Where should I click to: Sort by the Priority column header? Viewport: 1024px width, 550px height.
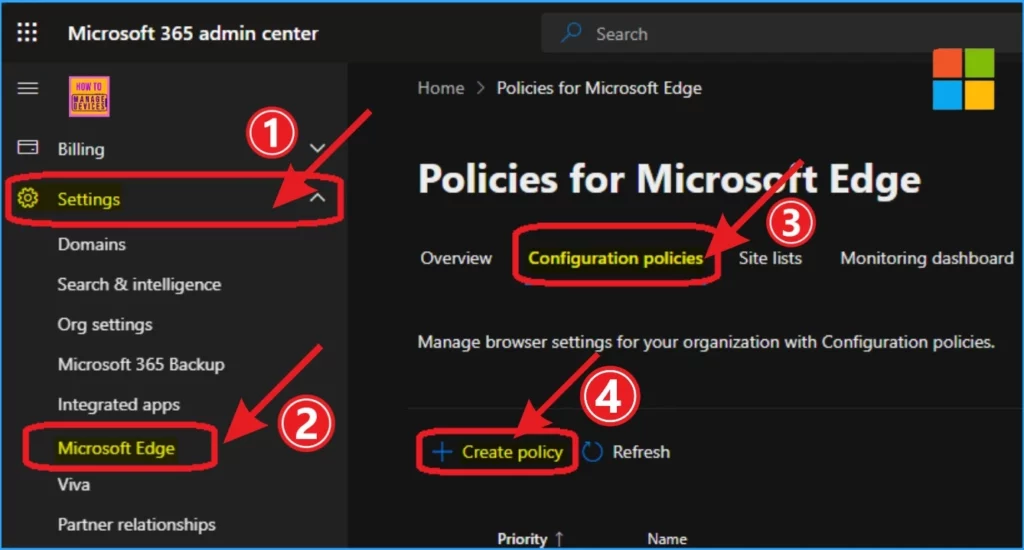coord(522,539)
